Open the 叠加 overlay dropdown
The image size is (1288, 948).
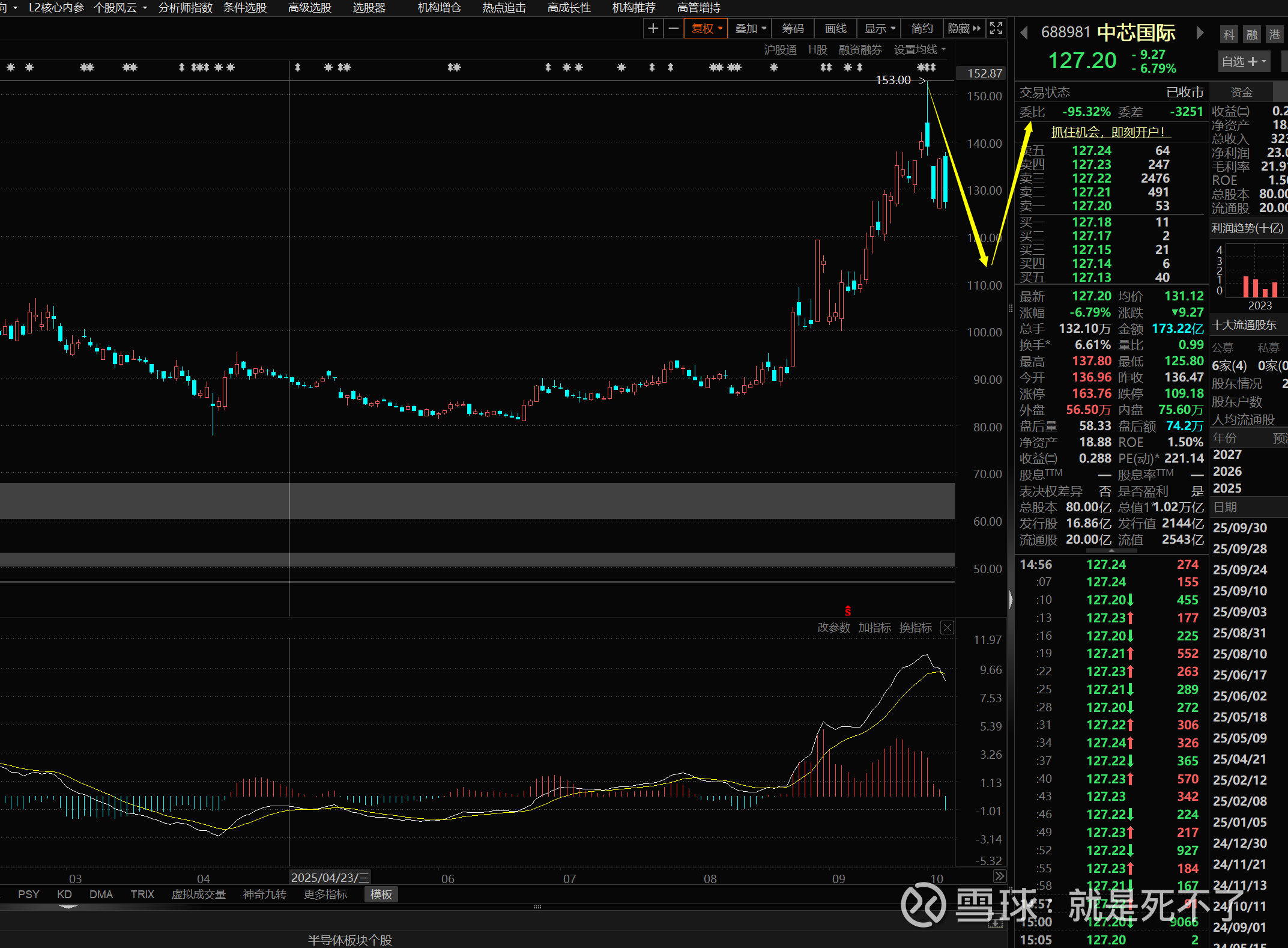[751, 28]
